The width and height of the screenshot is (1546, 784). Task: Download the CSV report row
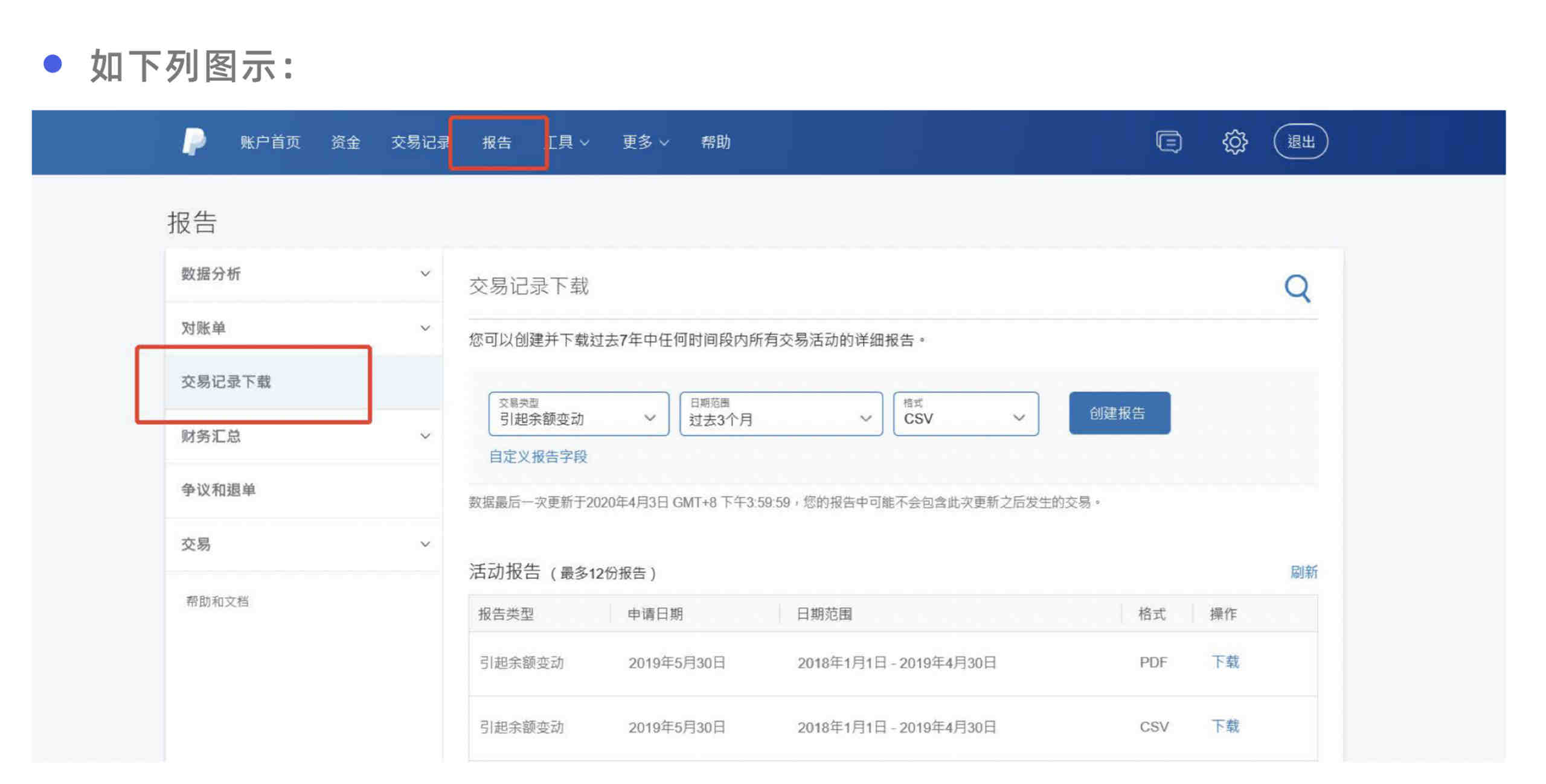click(x=1225, y=725)
